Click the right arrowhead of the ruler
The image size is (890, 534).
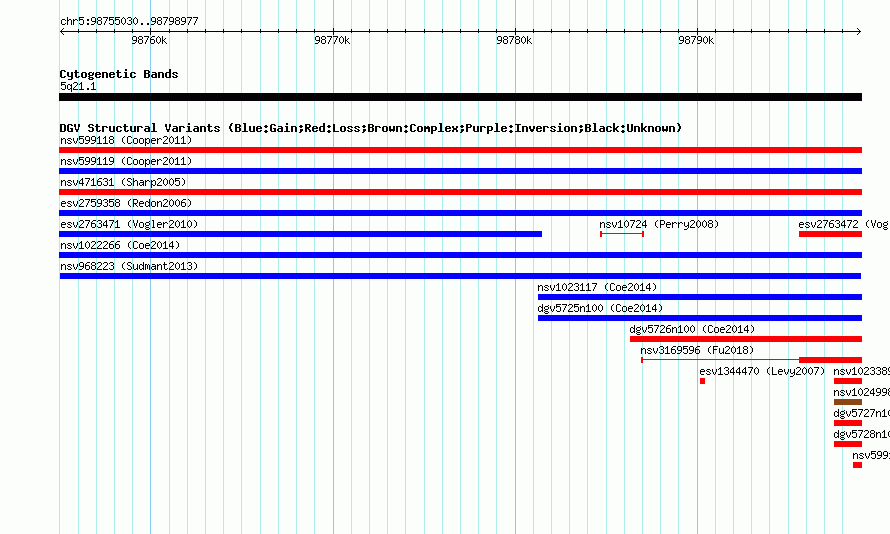click(859, 31)
